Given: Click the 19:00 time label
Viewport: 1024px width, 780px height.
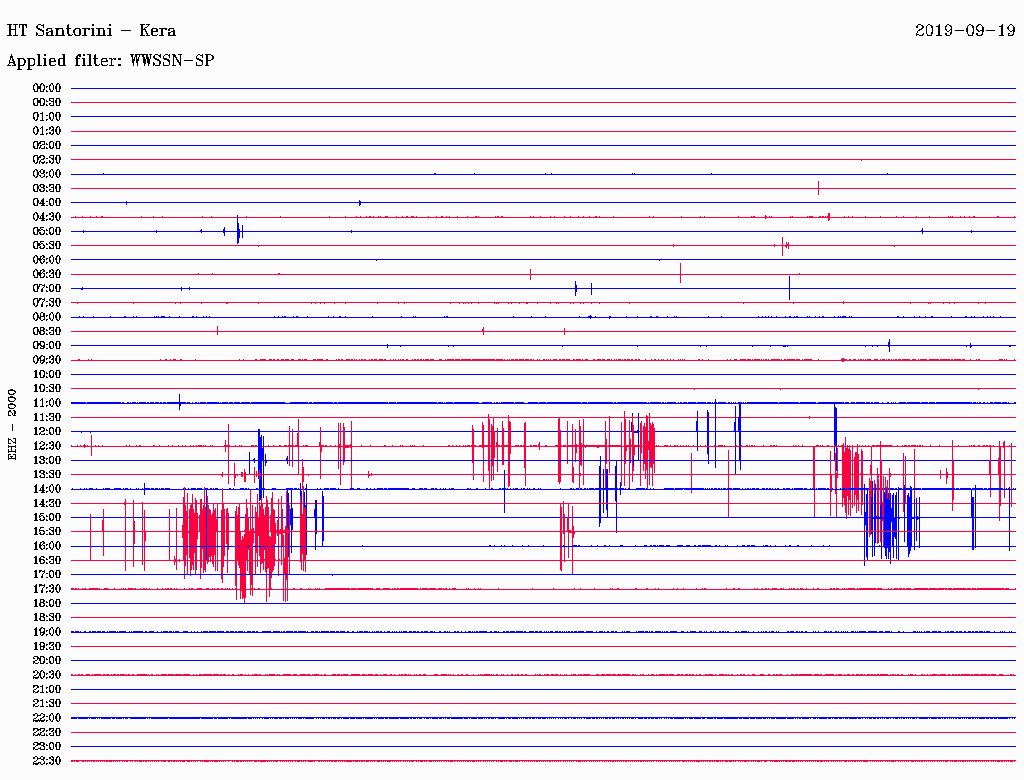Looking at the screenshot, I should (x=47, y=632).
